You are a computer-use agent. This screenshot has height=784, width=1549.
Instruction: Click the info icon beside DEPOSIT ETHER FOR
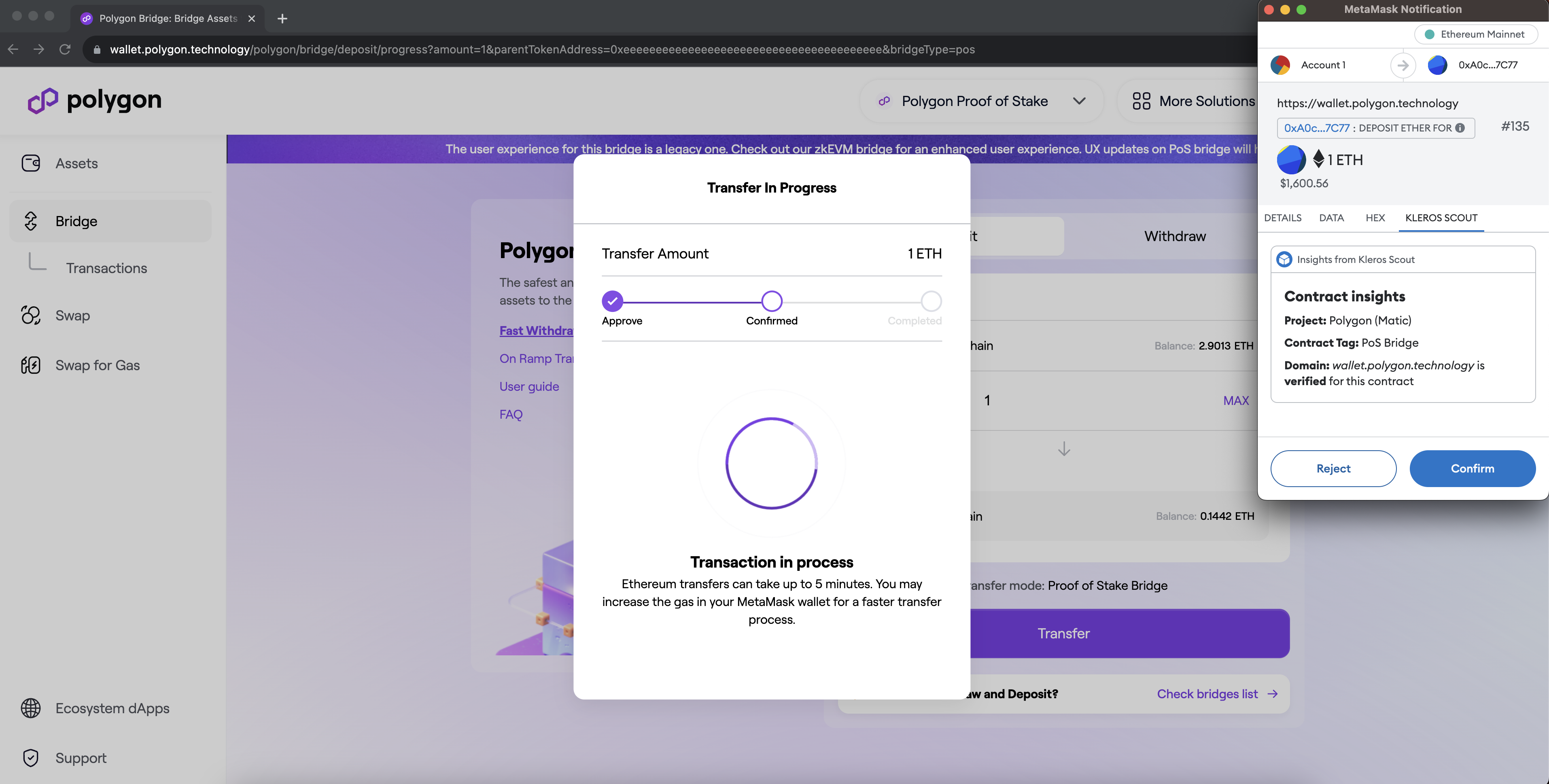click(1460, 128)
